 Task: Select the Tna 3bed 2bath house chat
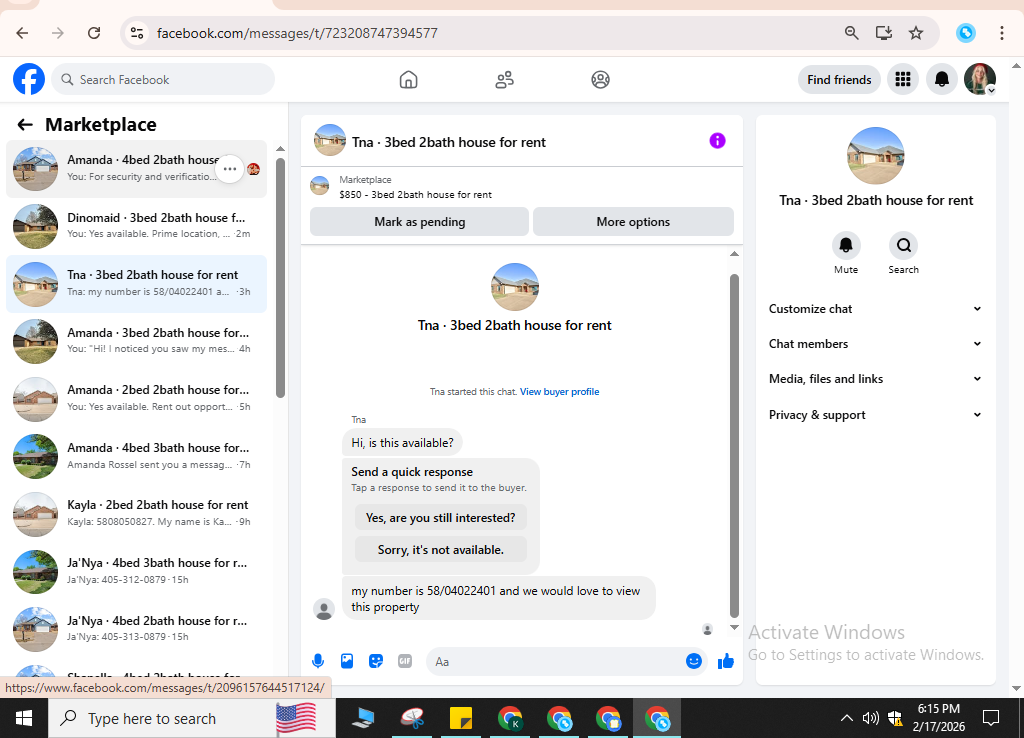[136, 283]
